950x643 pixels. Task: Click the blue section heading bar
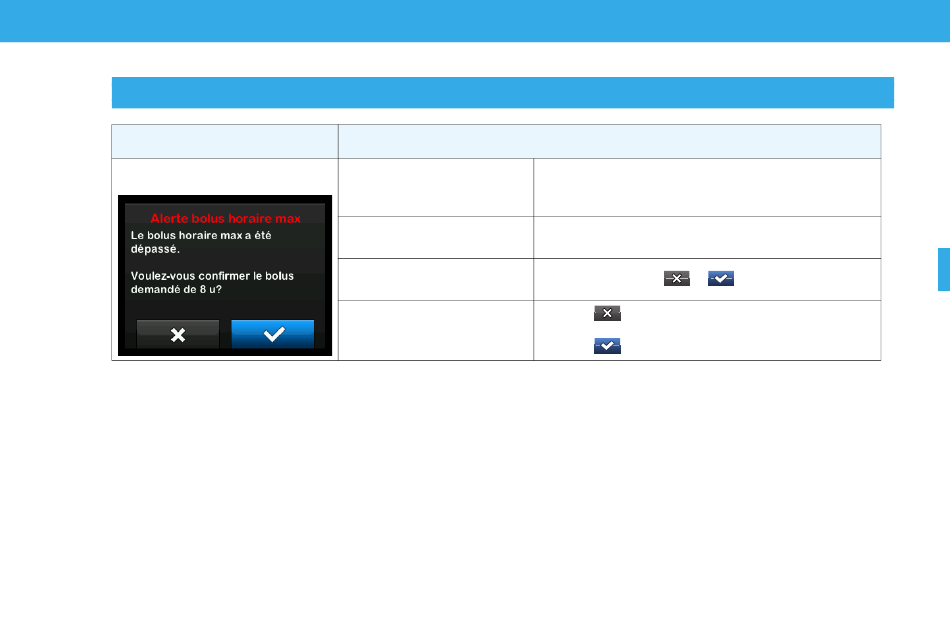click(x=501, y=92)
